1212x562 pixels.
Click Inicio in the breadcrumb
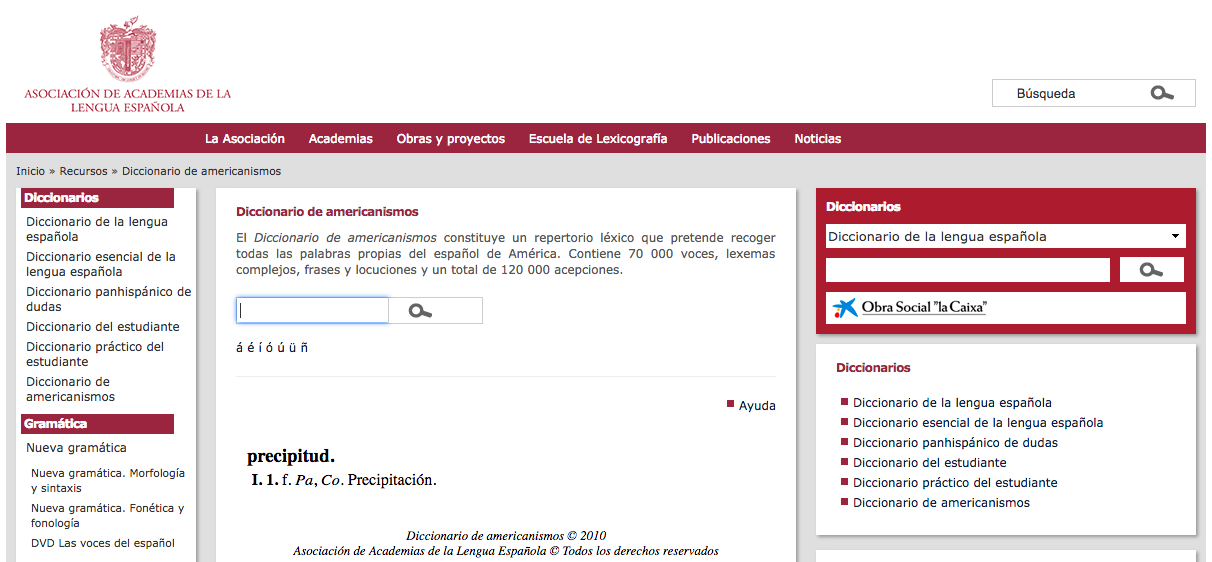pos(30,171)
